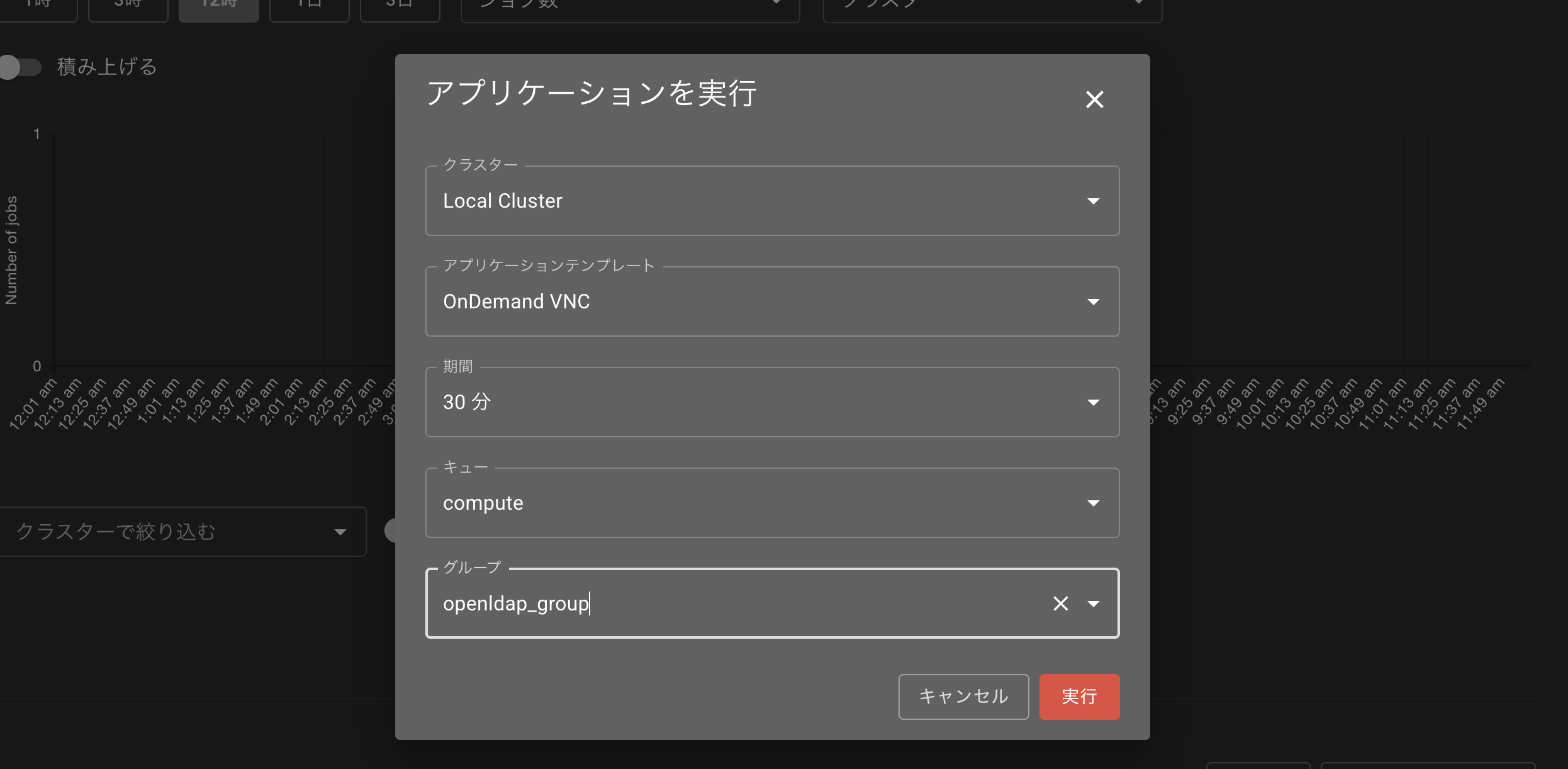This screenshot has height=769, width=1568.
Task: Clear the グループ field with X icon
Action: click(1060, 603)
